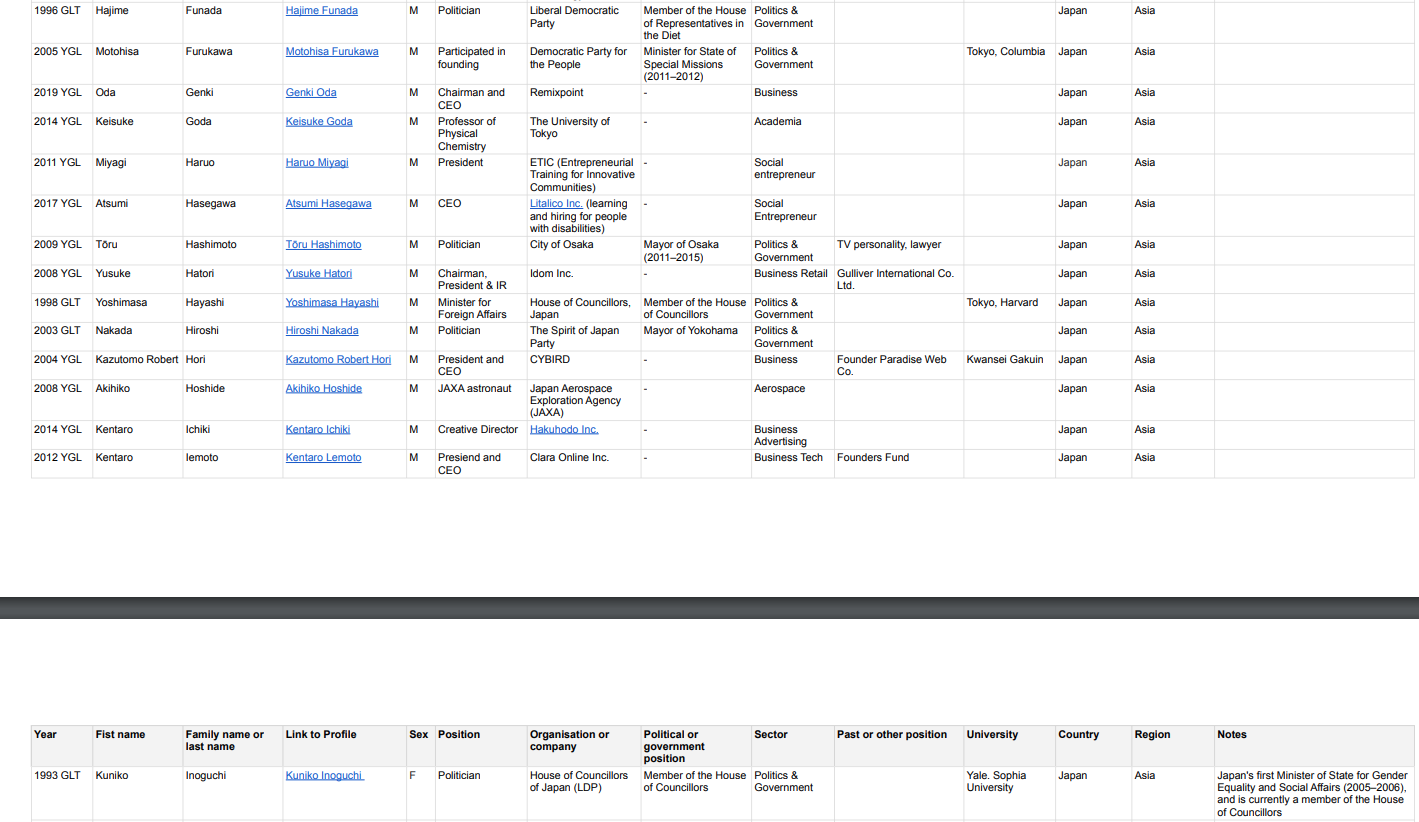Select the 'Democratic Party for the People' cell
The height and width of the screenshot is (822, 1419).
(x=584, y=64)
